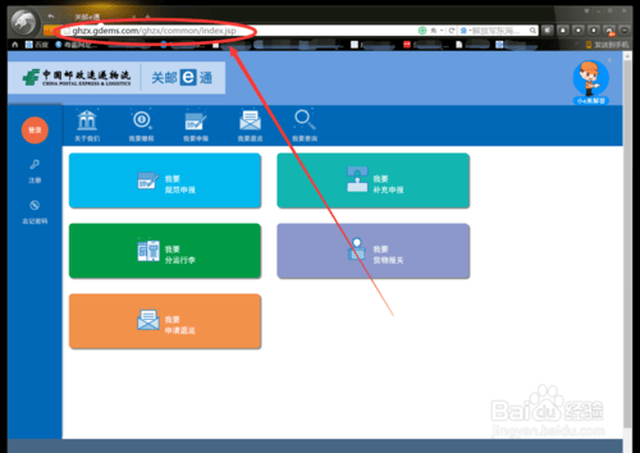The image size is (640, 453).
Task: Click the 发送到手机 bookmark bar button
Action: tap(607, 45)
